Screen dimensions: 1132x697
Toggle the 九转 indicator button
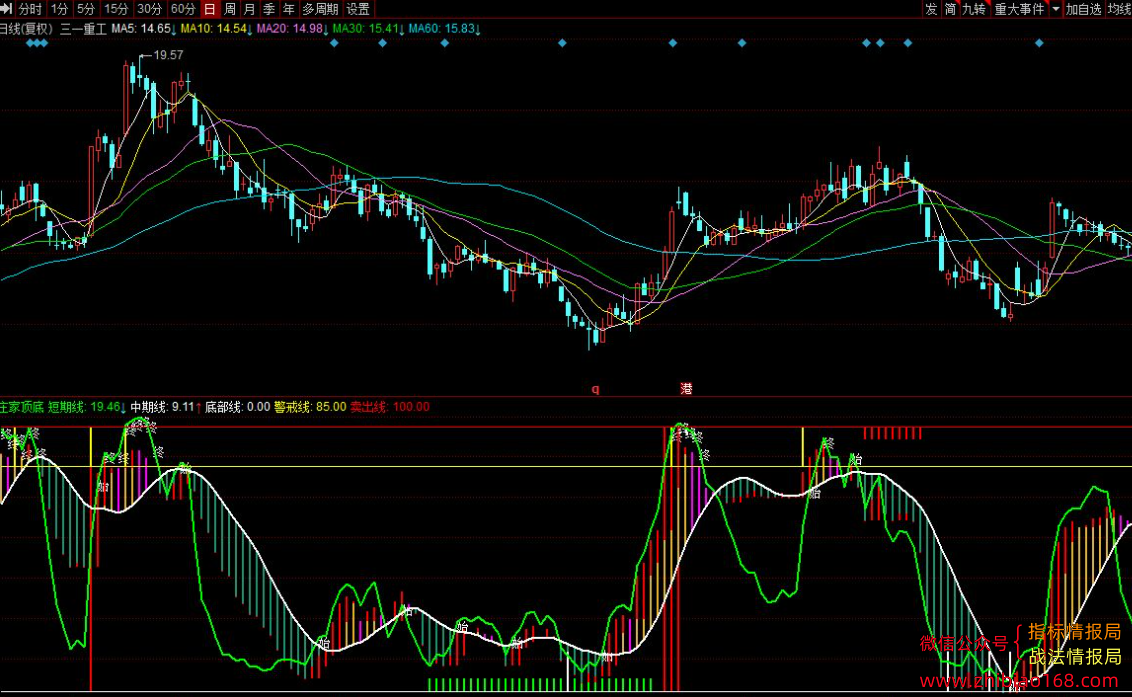(975, 9)
